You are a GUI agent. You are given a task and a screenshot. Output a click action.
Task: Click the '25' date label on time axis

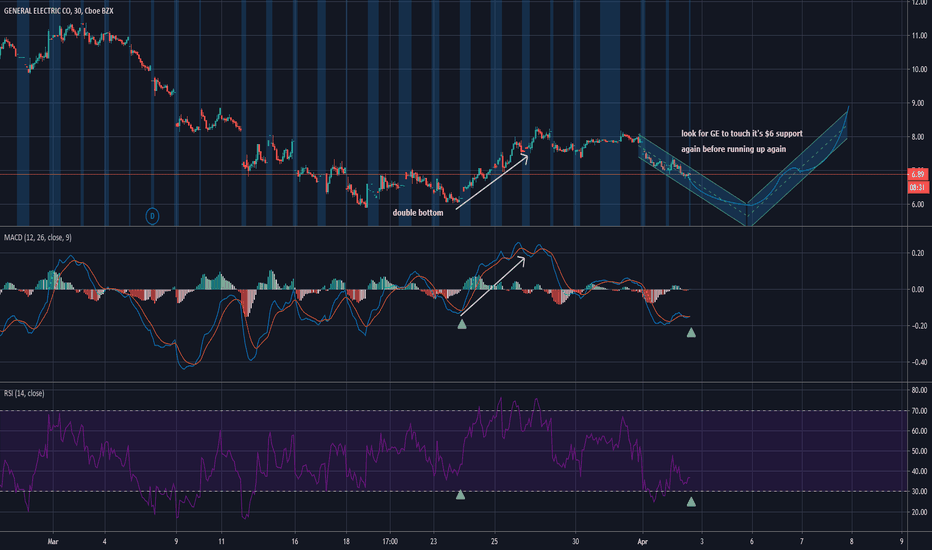point(495,542)
